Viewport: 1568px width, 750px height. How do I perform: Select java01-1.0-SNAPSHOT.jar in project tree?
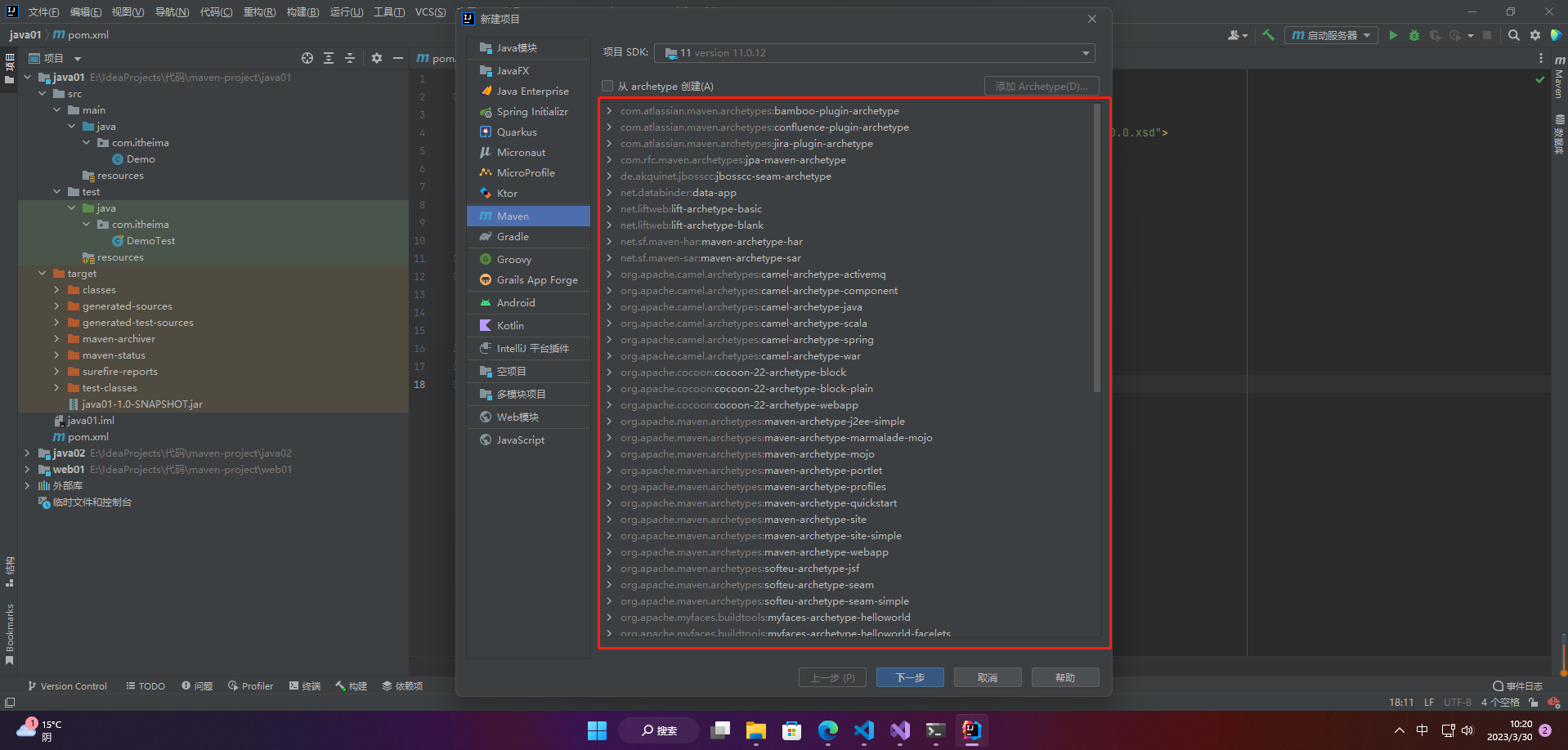pyautogui.click(x=142, y=404)
